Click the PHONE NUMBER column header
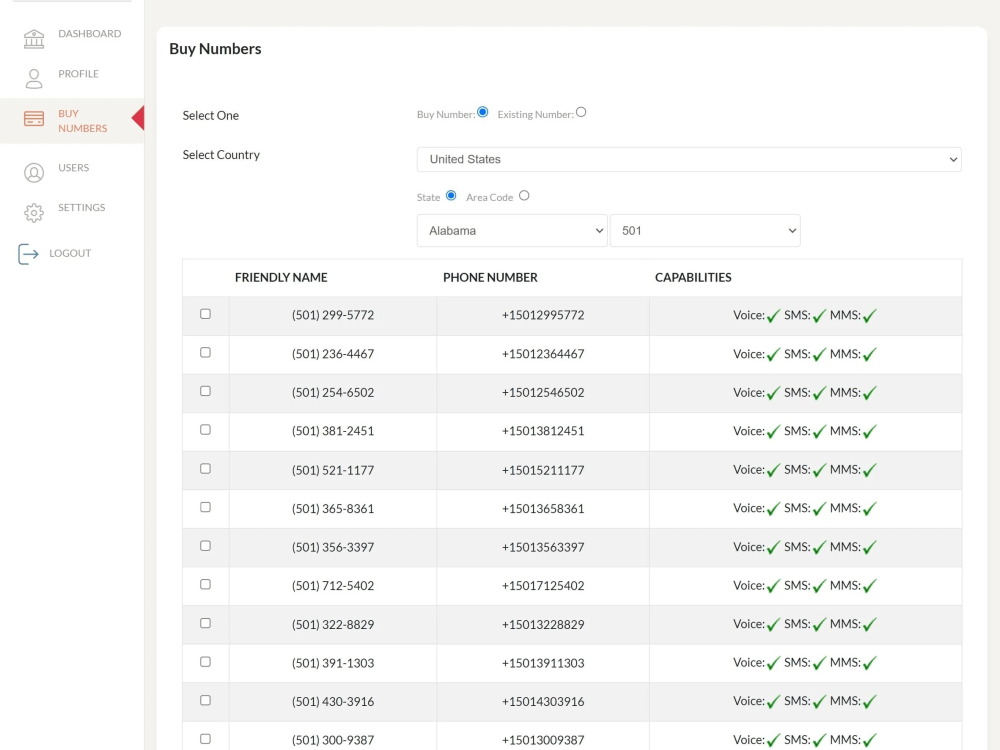 490,277
